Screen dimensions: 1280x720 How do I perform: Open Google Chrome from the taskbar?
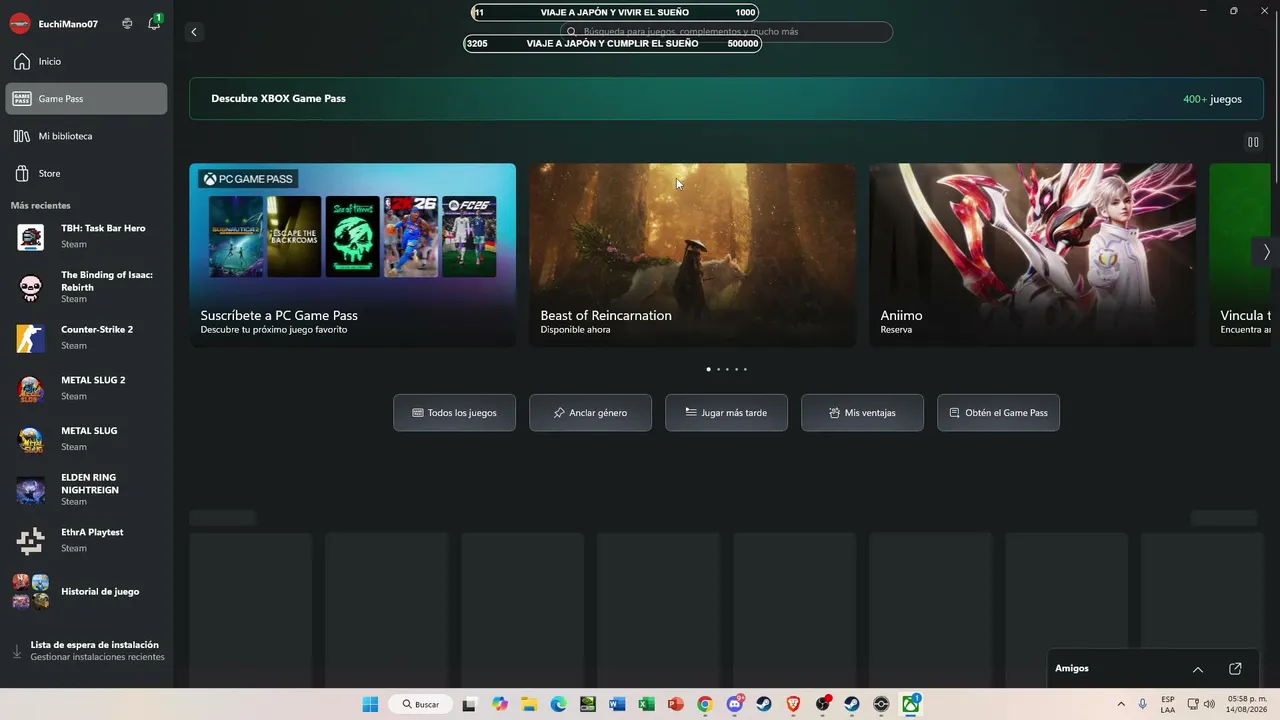click(705, 704)
